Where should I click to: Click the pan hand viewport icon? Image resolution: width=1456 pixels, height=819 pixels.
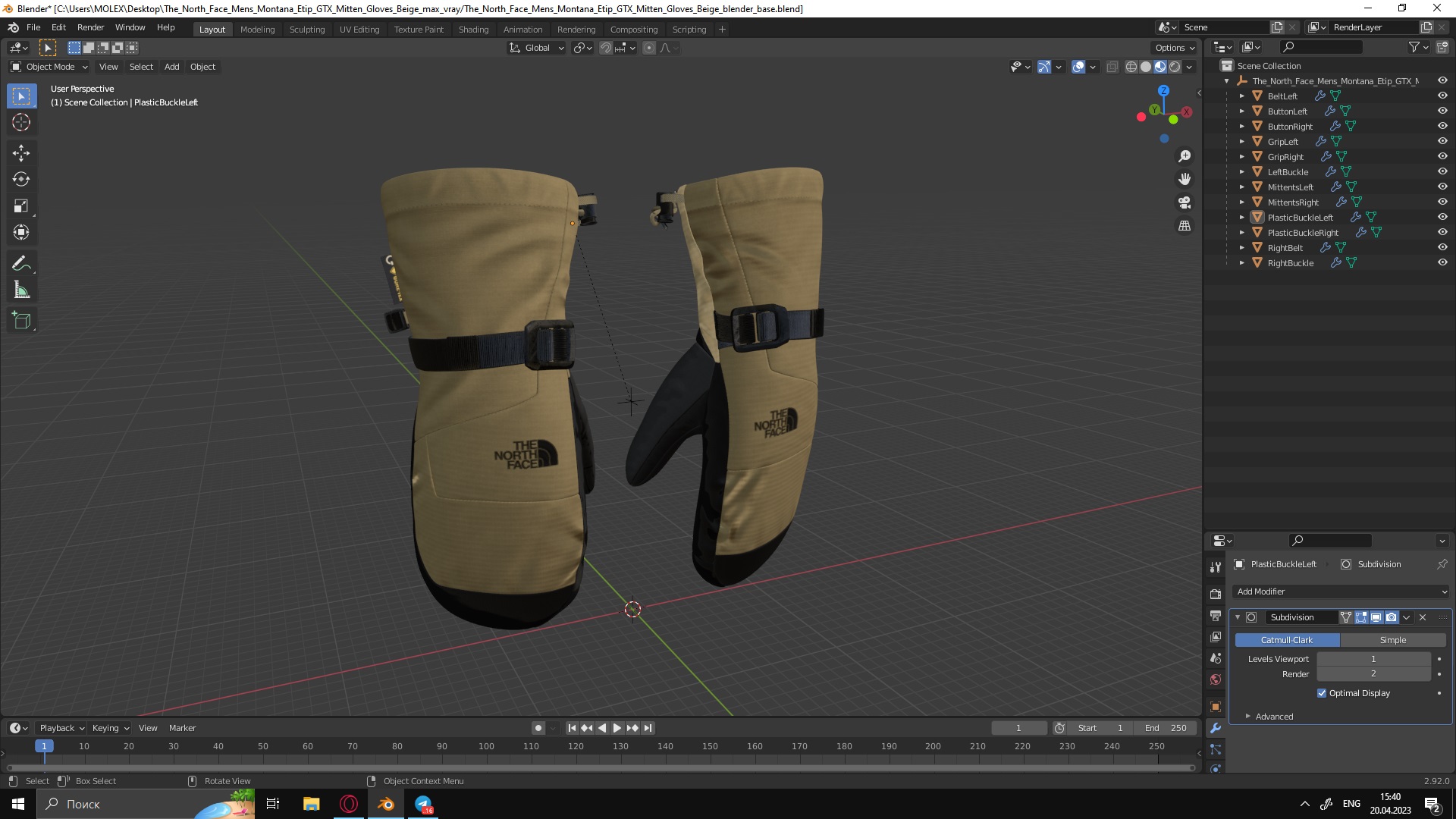pos(1185,180)
